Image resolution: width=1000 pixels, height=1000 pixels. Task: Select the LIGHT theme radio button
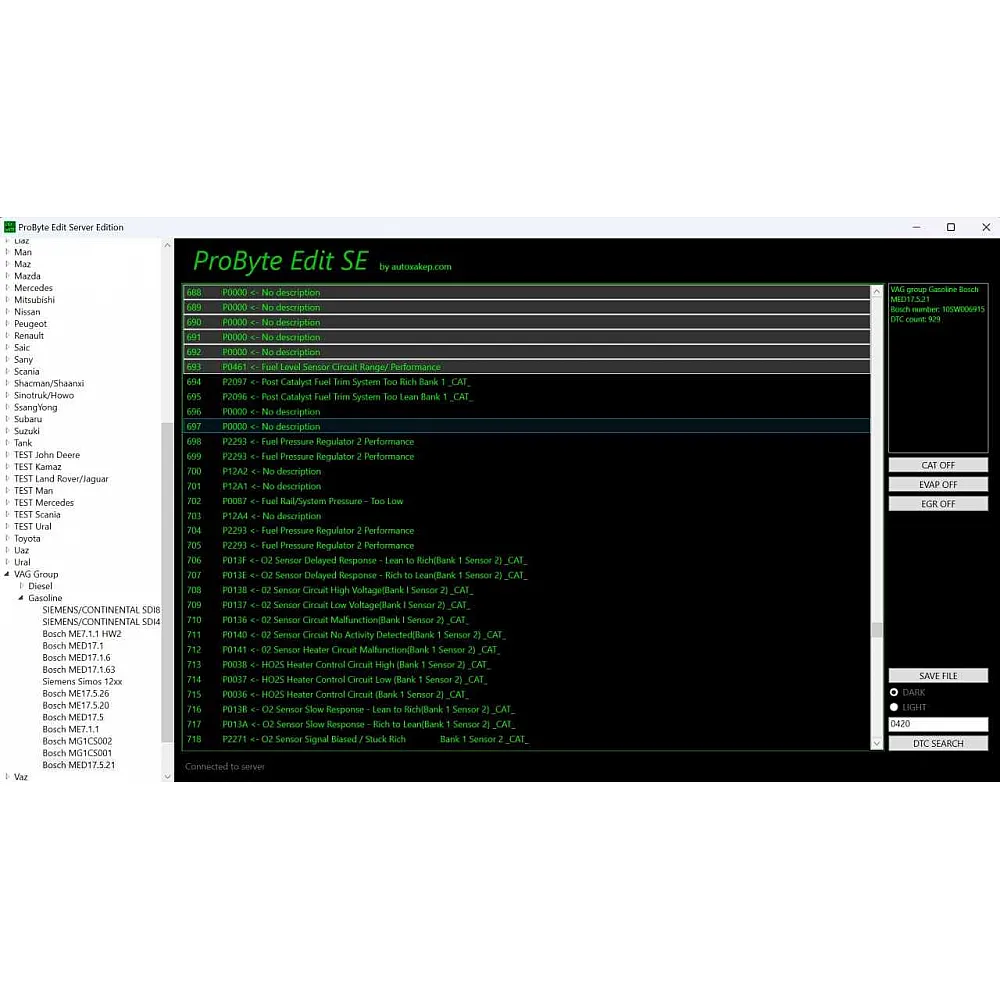point(894,707)
